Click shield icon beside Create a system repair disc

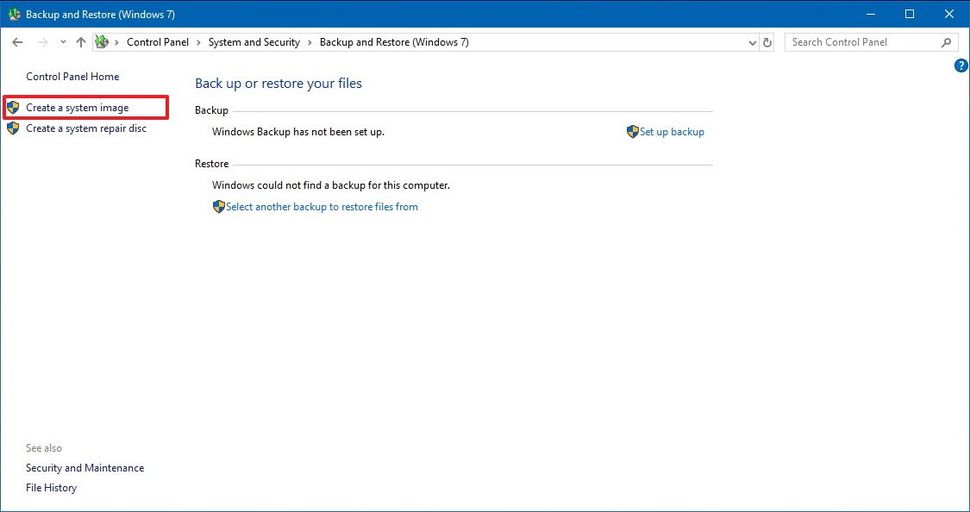13,129
